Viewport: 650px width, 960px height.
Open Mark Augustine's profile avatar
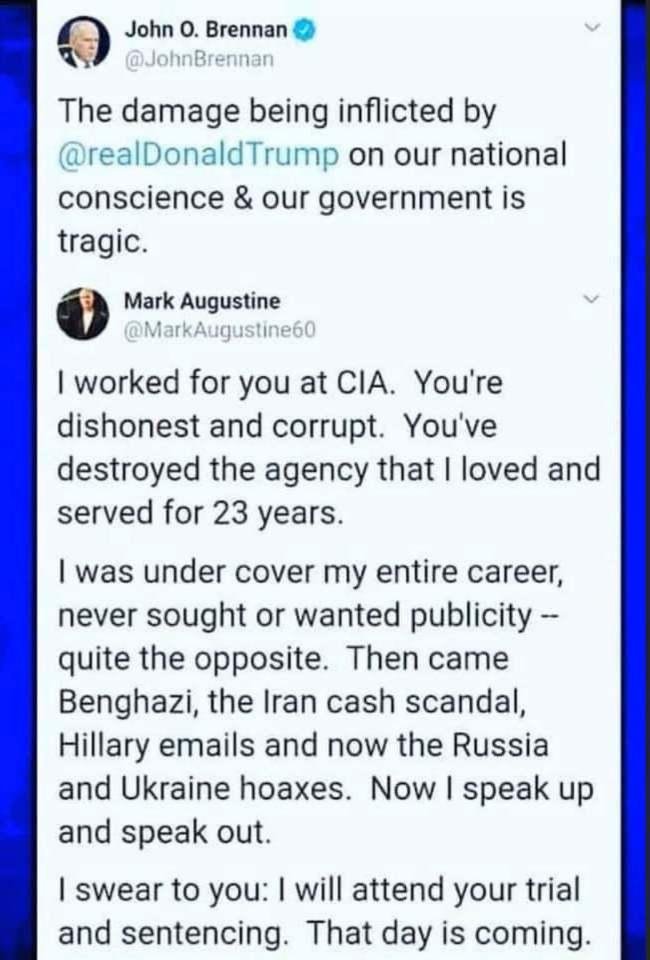83,313
